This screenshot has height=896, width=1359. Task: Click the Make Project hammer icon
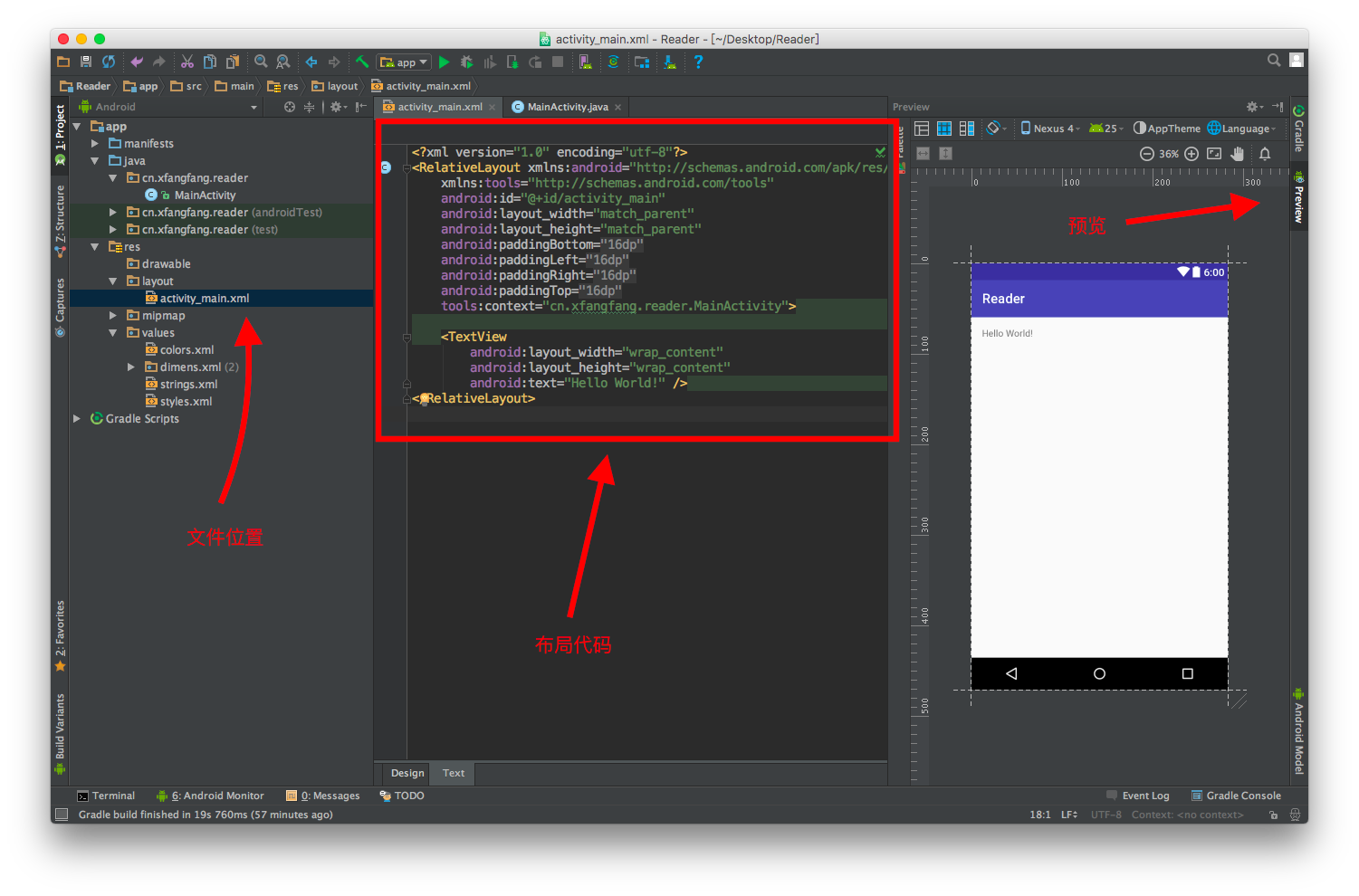point(361,62)
